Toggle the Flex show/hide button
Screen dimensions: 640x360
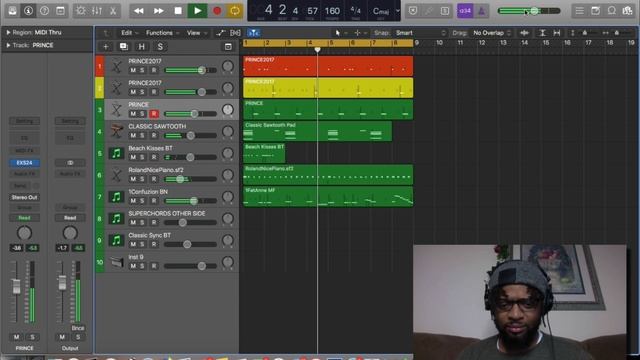click(x=236, y=33)
